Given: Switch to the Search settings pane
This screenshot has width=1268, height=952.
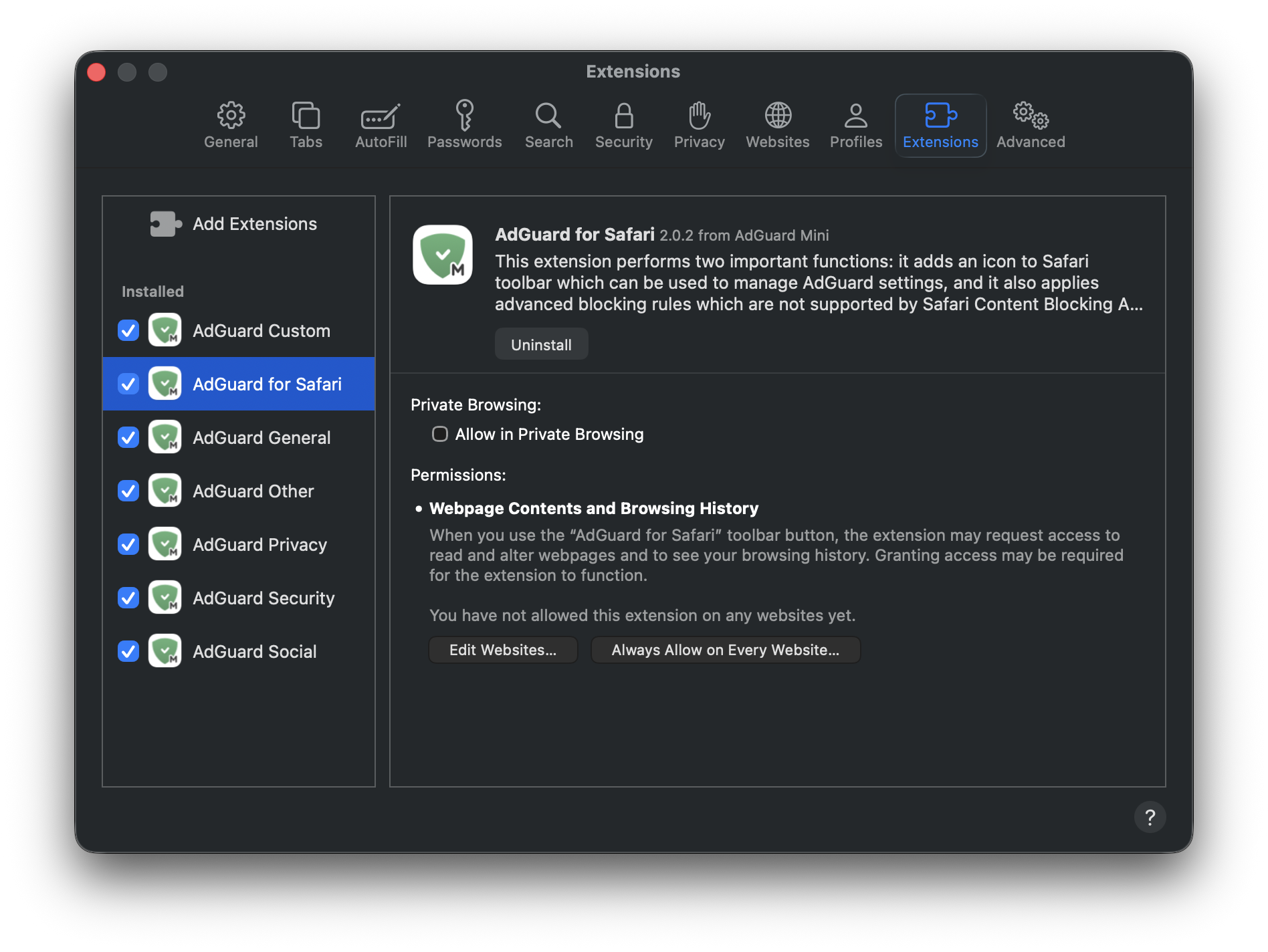Looking at the screenshot, I should (548, 124).
